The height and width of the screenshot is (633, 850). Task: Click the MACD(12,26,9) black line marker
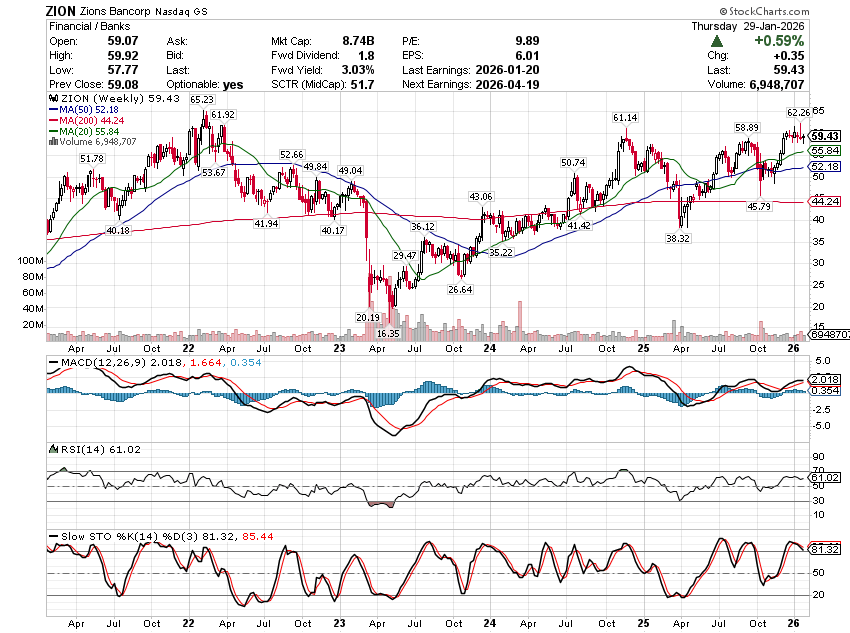(x=53, y=360)
